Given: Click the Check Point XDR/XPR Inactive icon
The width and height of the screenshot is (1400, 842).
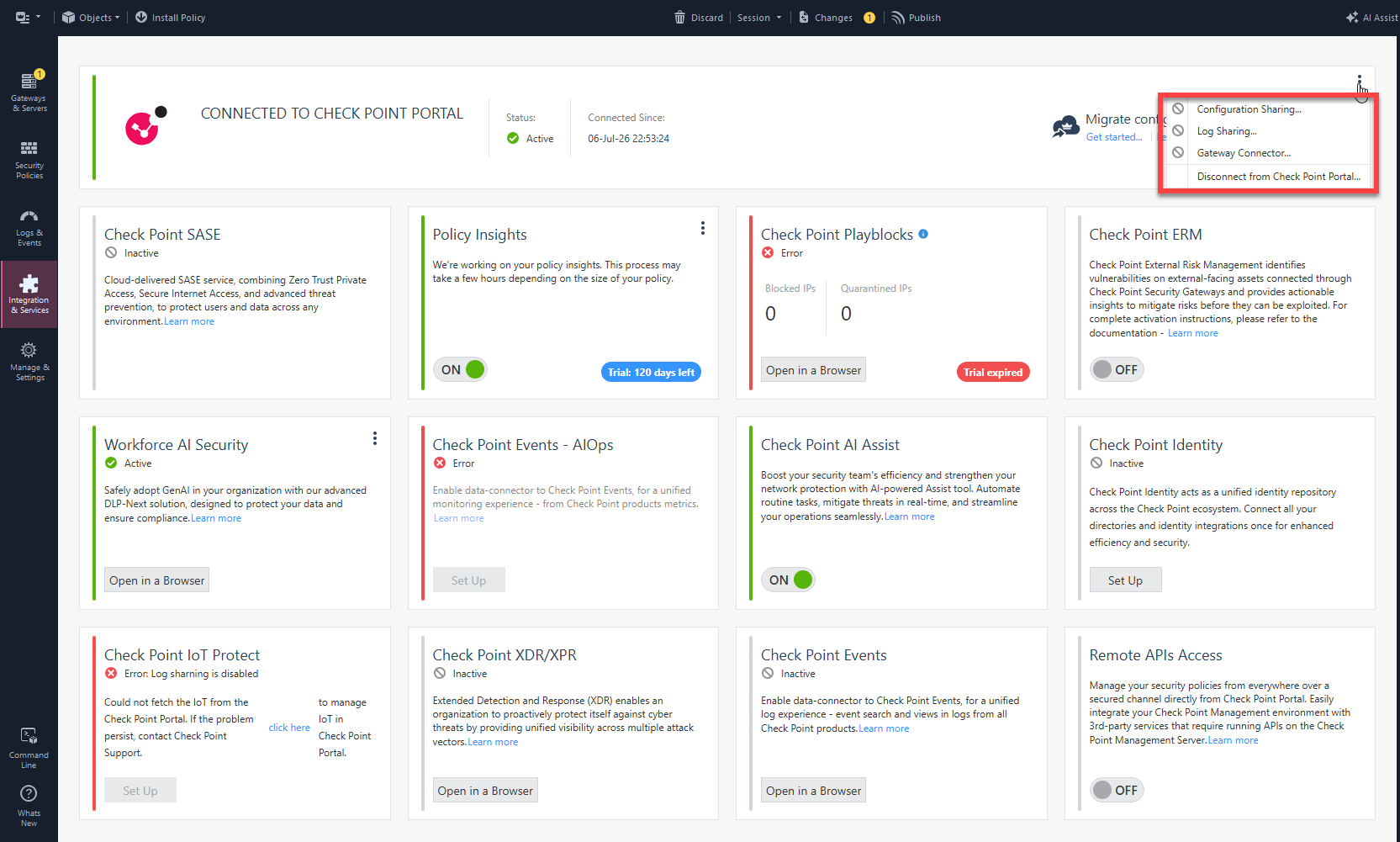Looking at the screenshot, I should pyautogui.click(x=440, y=673).
